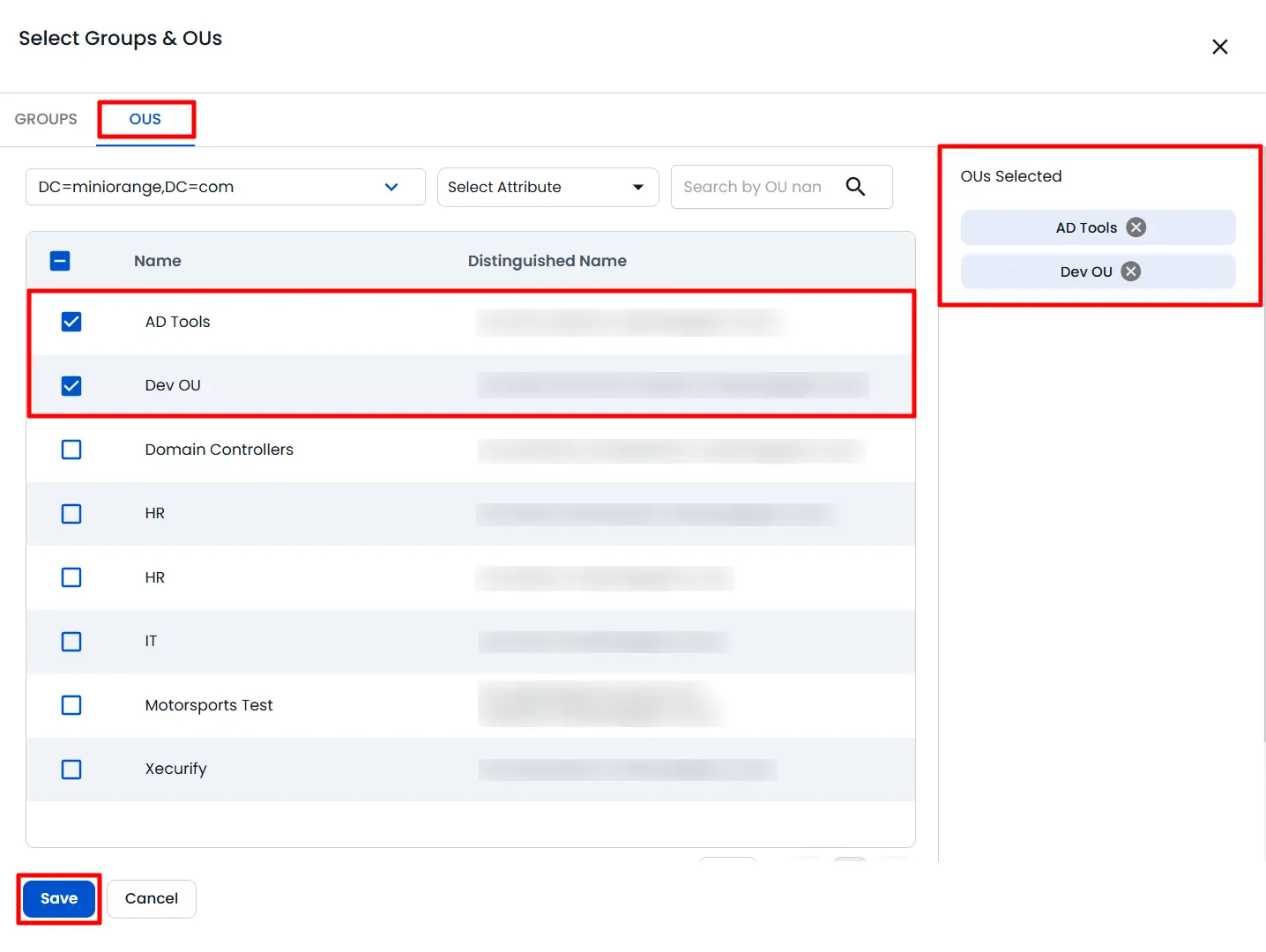Image resolution: width=1266 pixels, height=952 pixels.
Task: Click the Name column header
Action: point(158,261)
